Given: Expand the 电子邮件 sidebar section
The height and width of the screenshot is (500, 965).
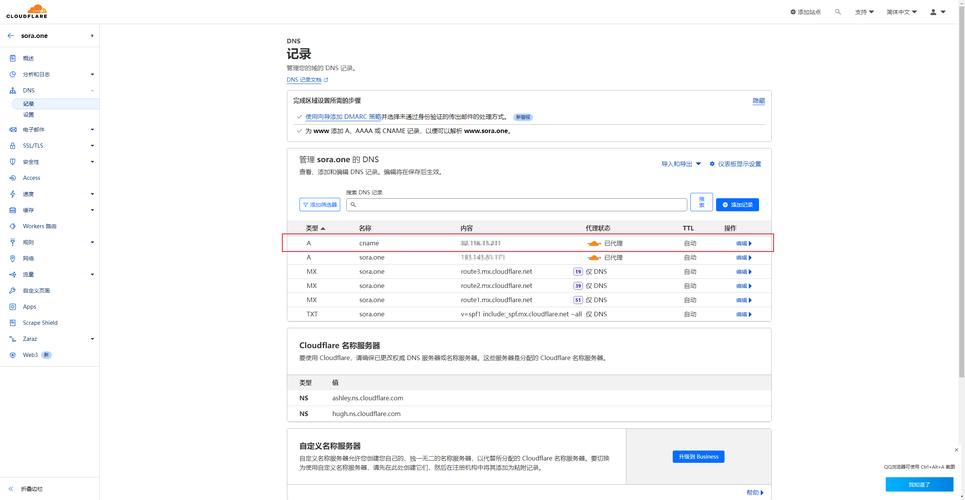Looking at the screenshot, I should coord(92,130).
